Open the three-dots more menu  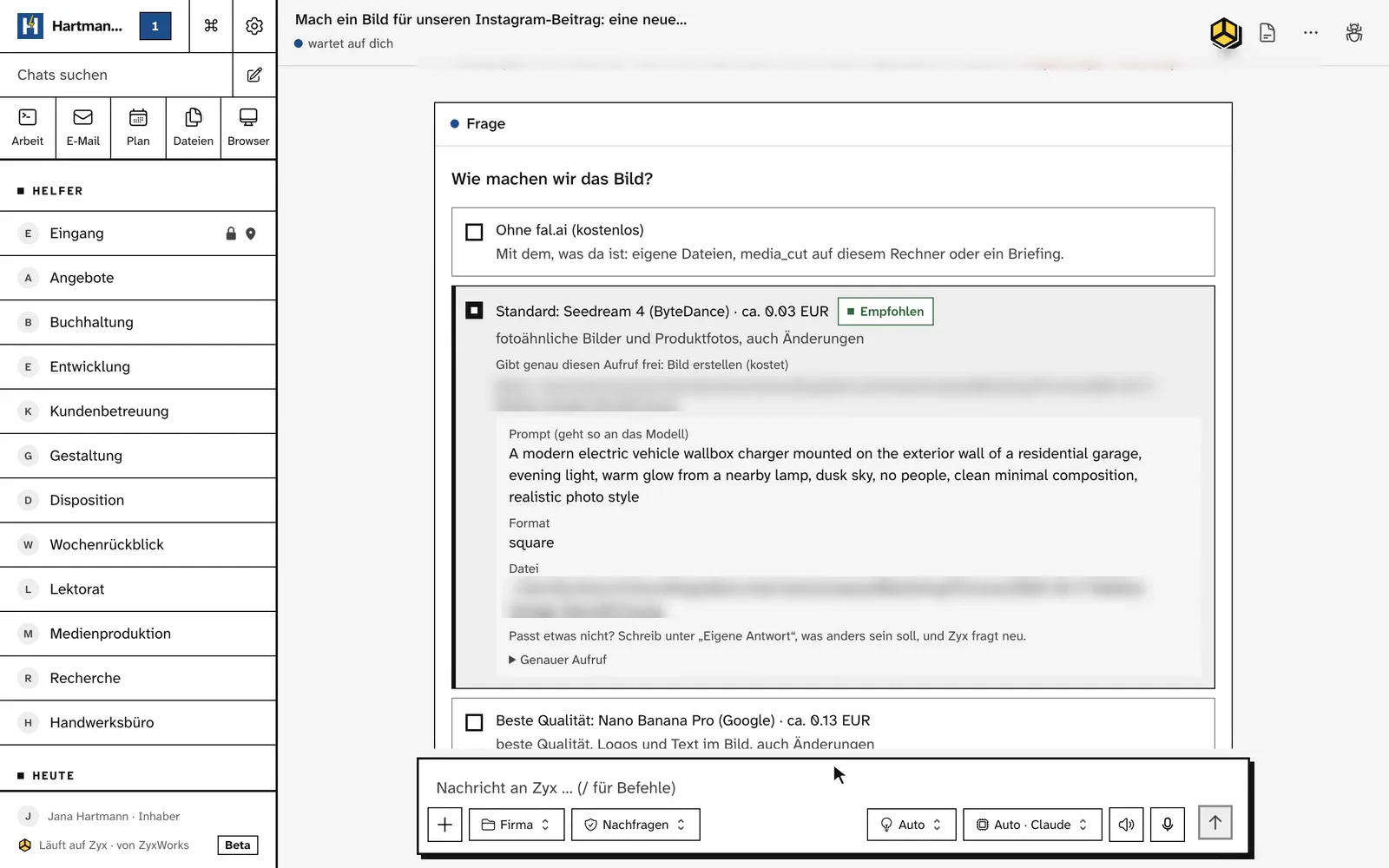coord(1311,33)
